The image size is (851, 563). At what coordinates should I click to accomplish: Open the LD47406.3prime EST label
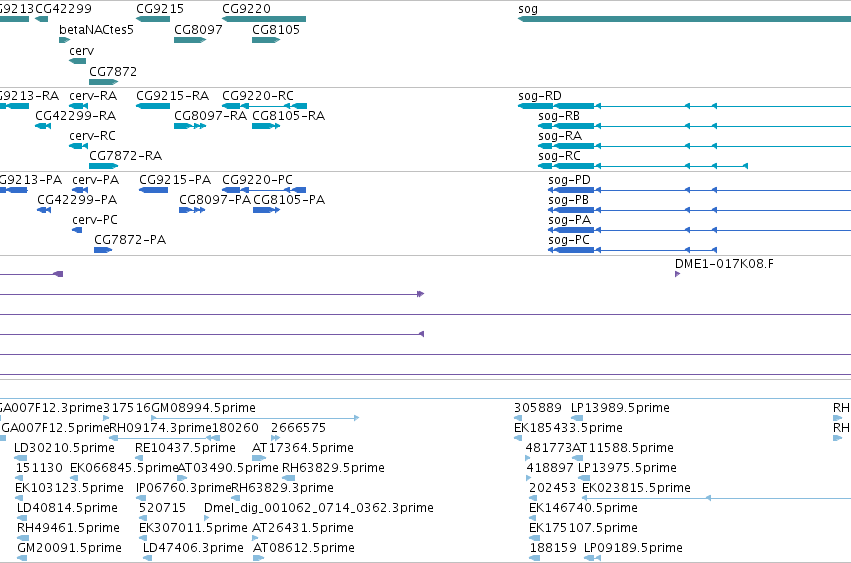coord(193,548)
